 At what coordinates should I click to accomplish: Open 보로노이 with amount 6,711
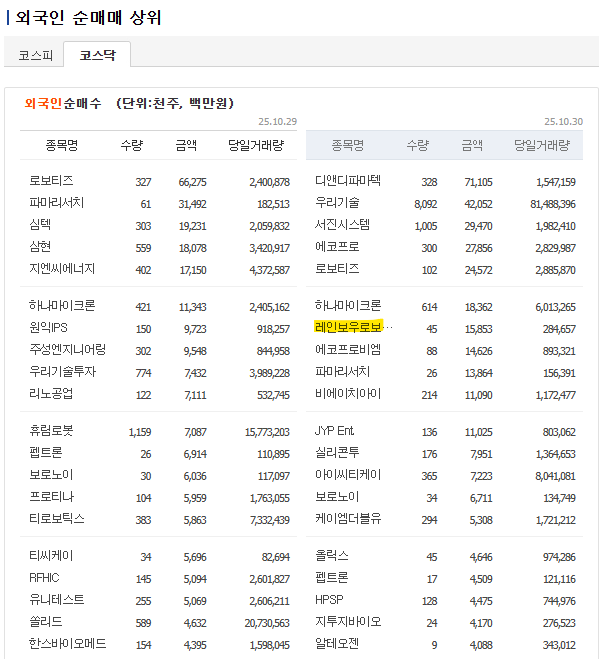tap(337, 496)
